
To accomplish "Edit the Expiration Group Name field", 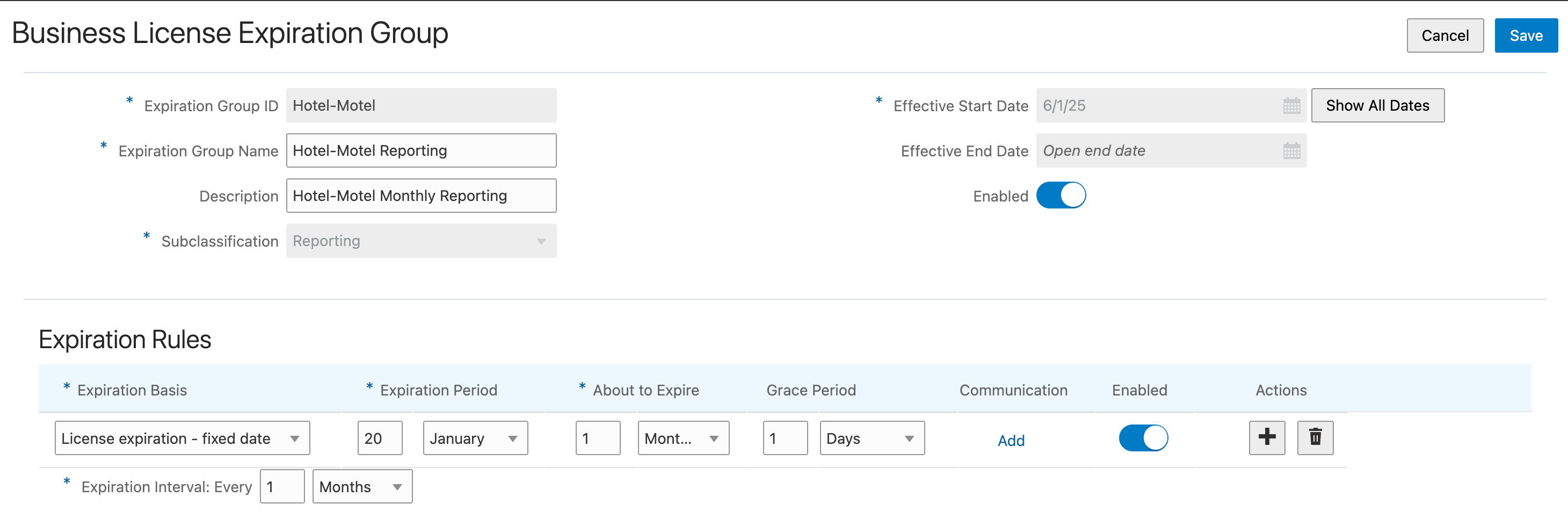I will tap(420, 150).
